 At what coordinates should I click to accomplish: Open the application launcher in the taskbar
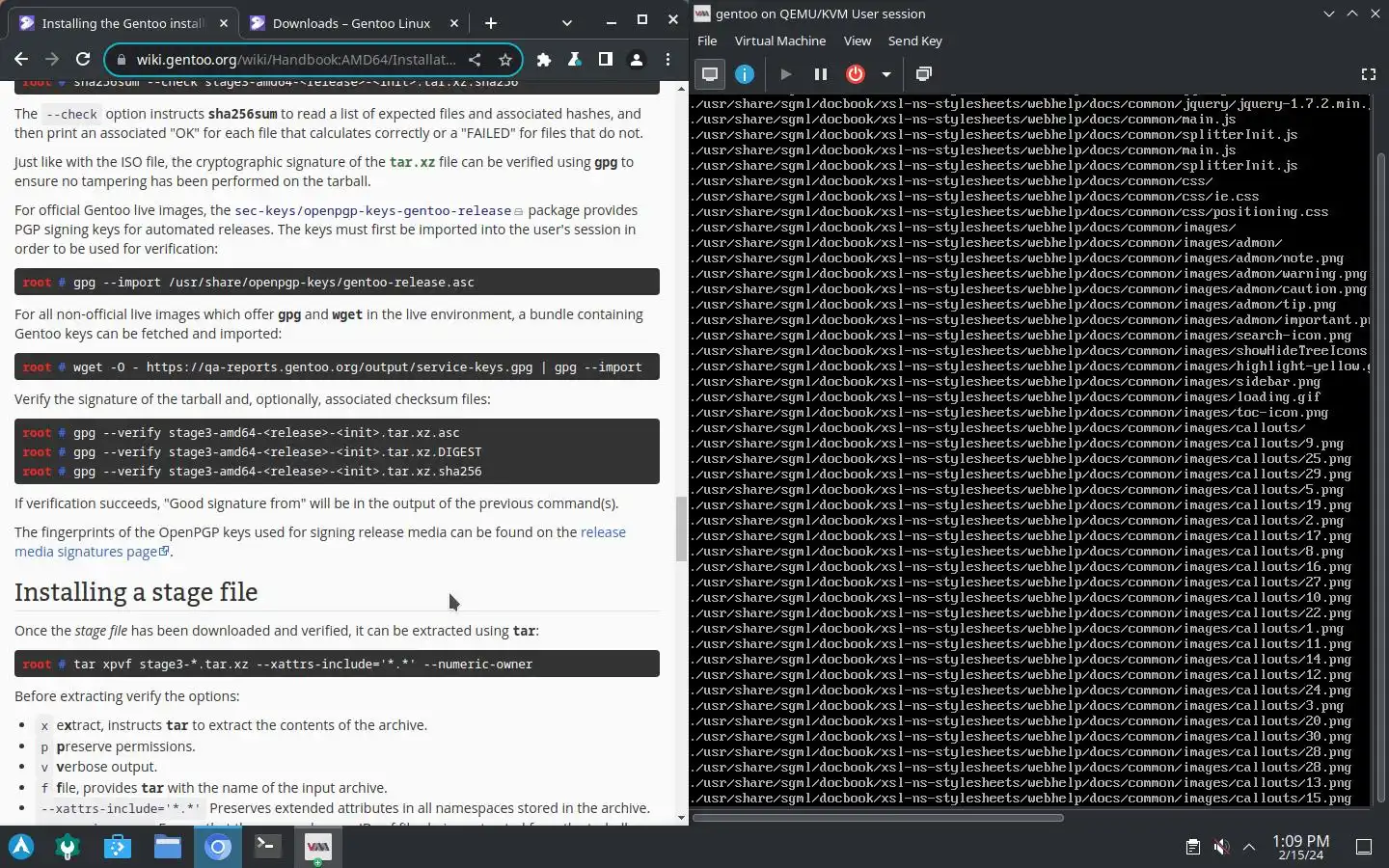tap(21, 847)
